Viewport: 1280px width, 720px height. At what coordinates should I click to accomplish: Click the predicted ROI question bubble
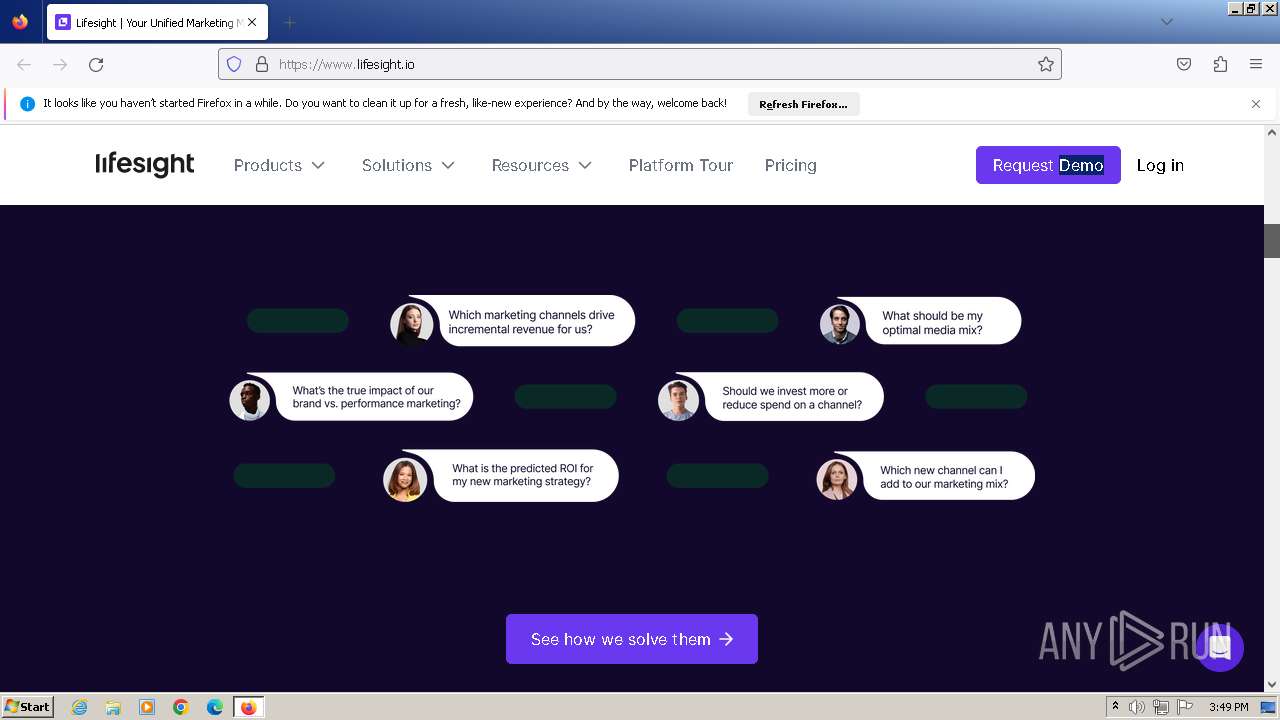525,475
